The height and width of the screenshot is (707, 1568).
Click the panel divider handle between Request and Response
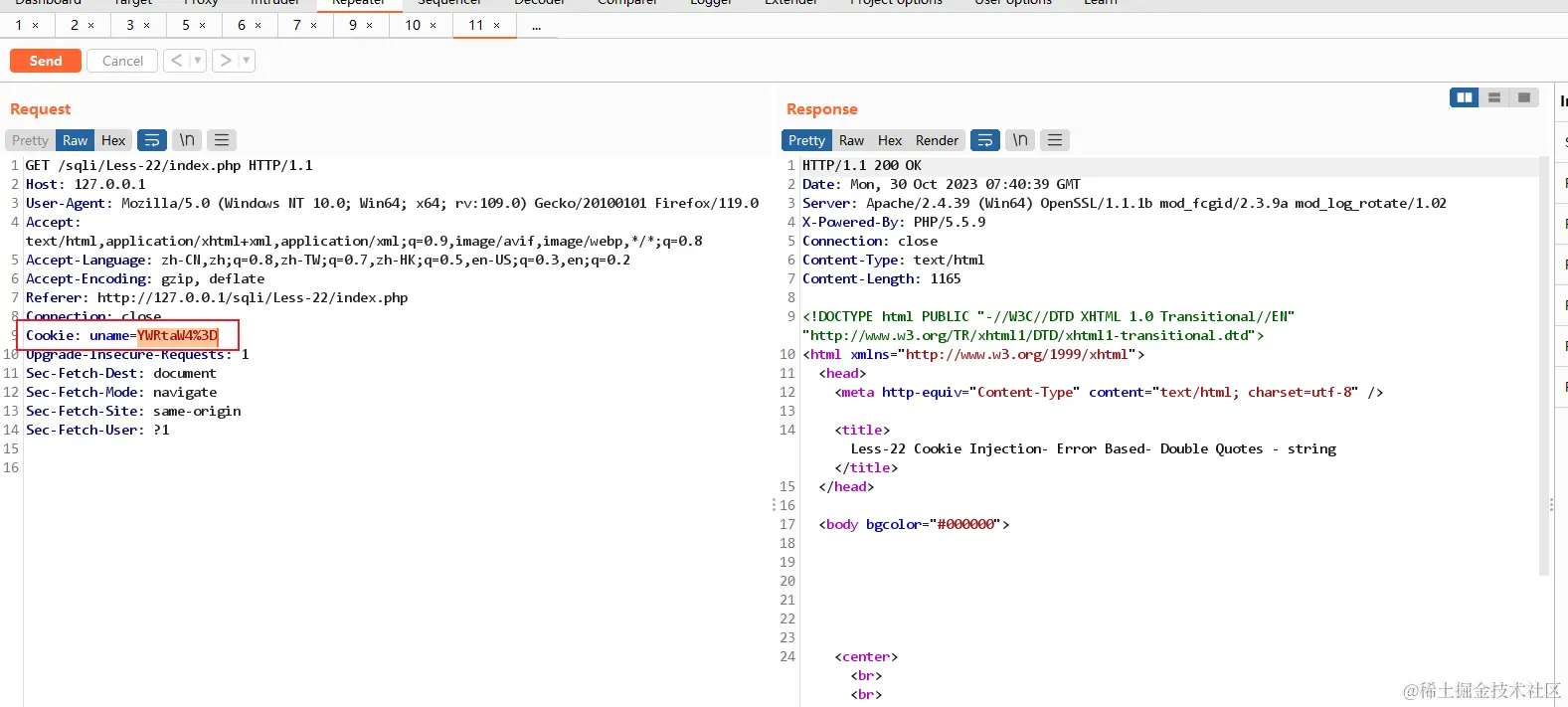point(774,505)
